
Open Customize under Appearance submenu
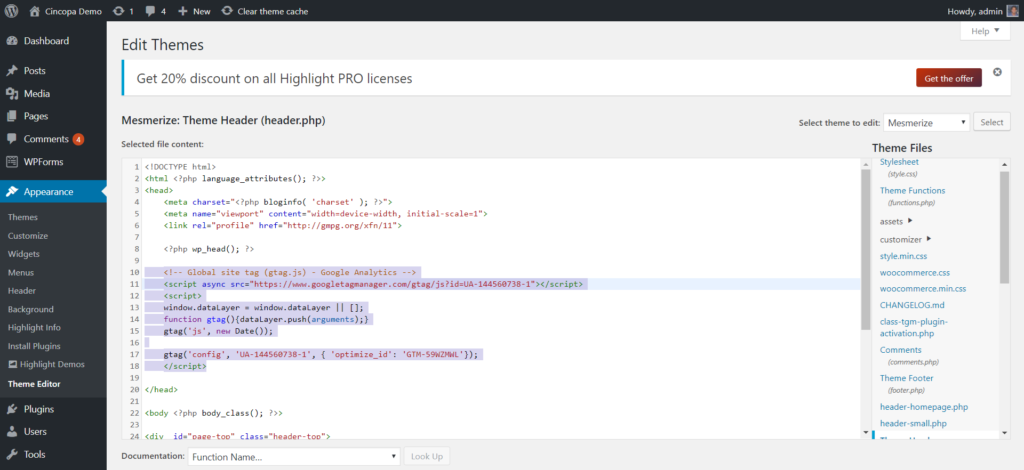tap(28, 236)
